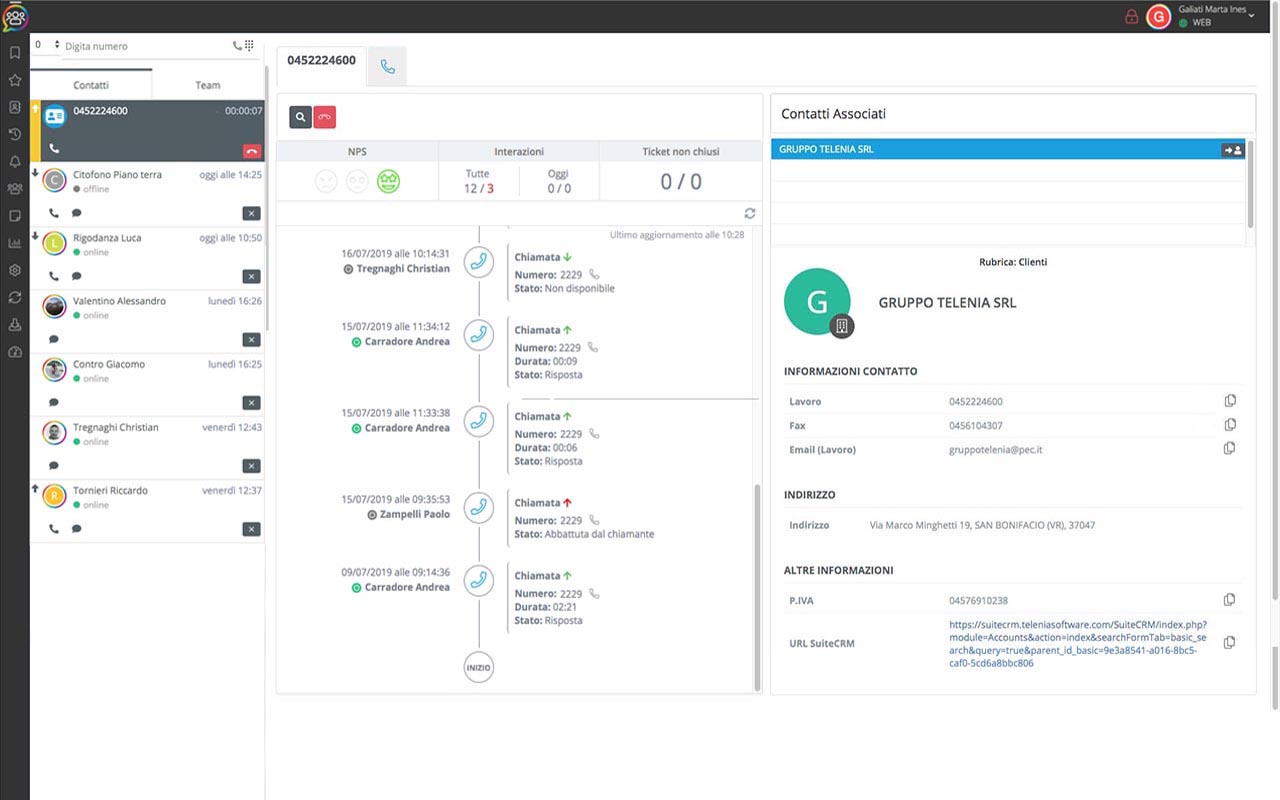Switch to the Team tab
Screen dimensions: 1280x800
pyautogui.click(x=208, y=85)
